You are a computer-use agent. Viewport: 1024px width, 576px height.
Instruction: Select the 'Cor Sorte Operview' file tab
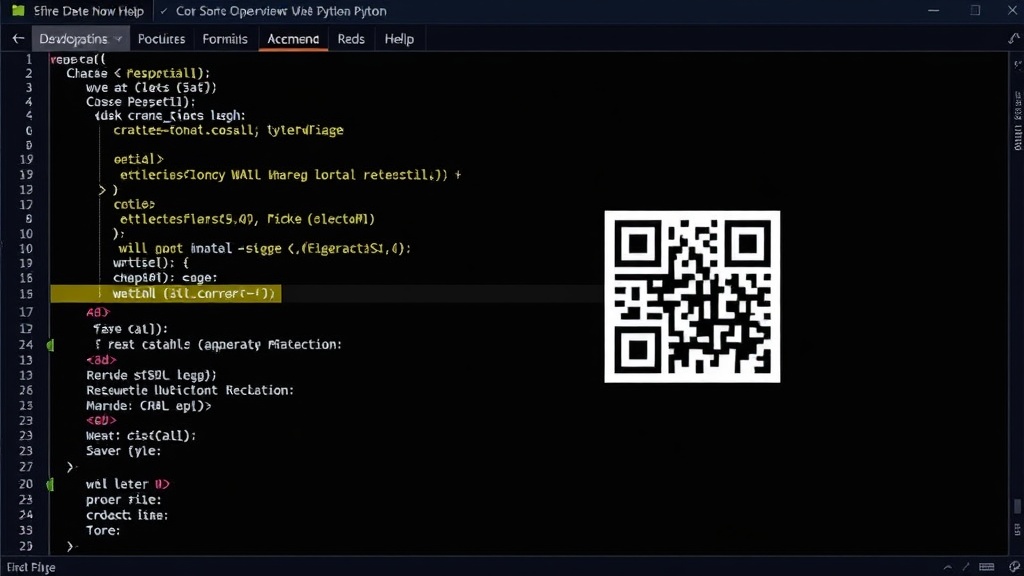click(x=281, y=11)
